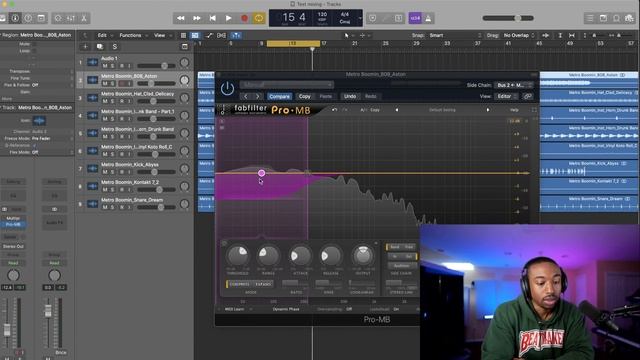Open the plugin preset Manual dropdown
Screen dimensions: 640x360
pyautogui.click(x=287, y=84)
